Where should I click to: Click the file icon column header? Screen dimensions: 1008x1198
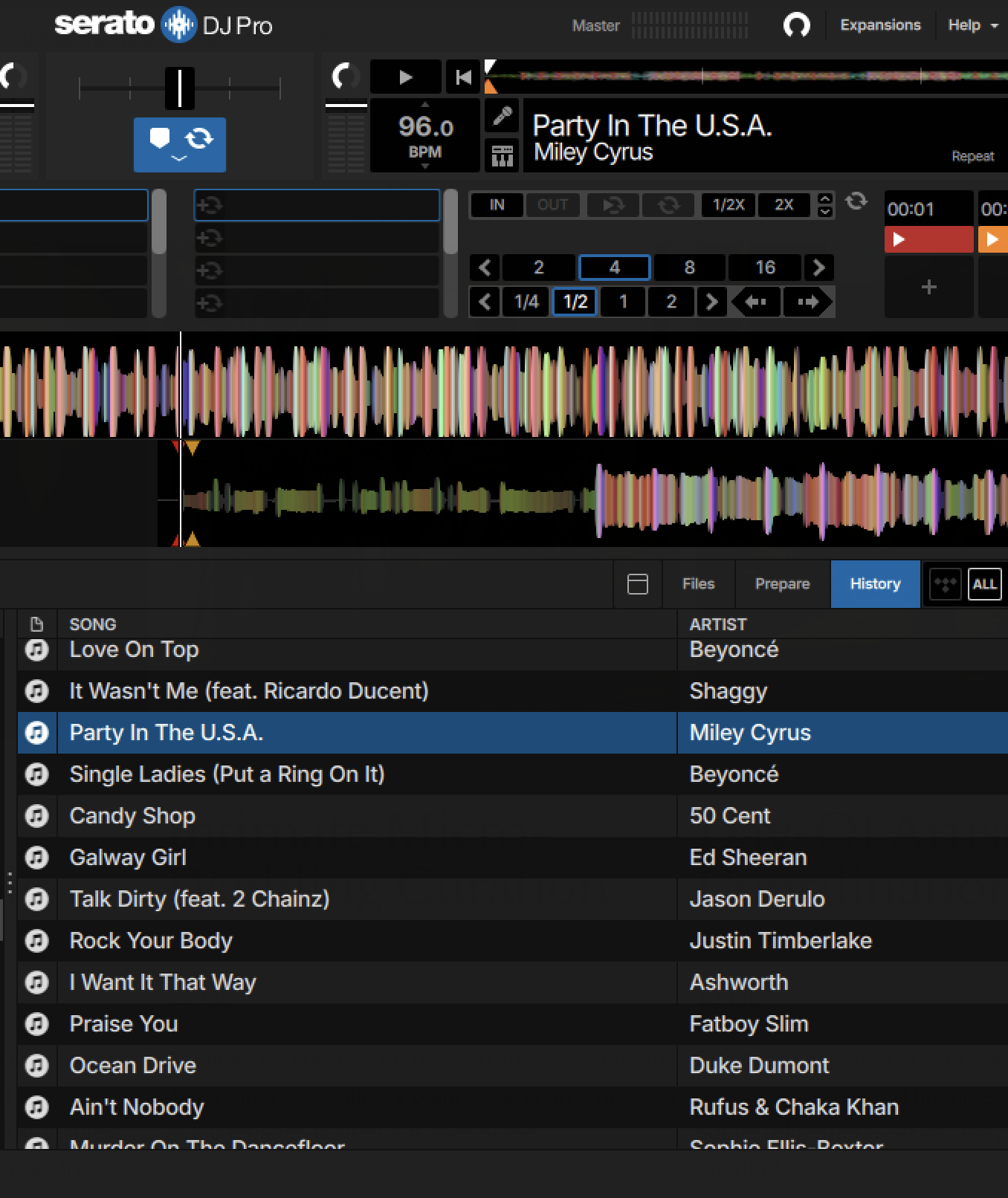pyautogui.click(x=36, y=624)
